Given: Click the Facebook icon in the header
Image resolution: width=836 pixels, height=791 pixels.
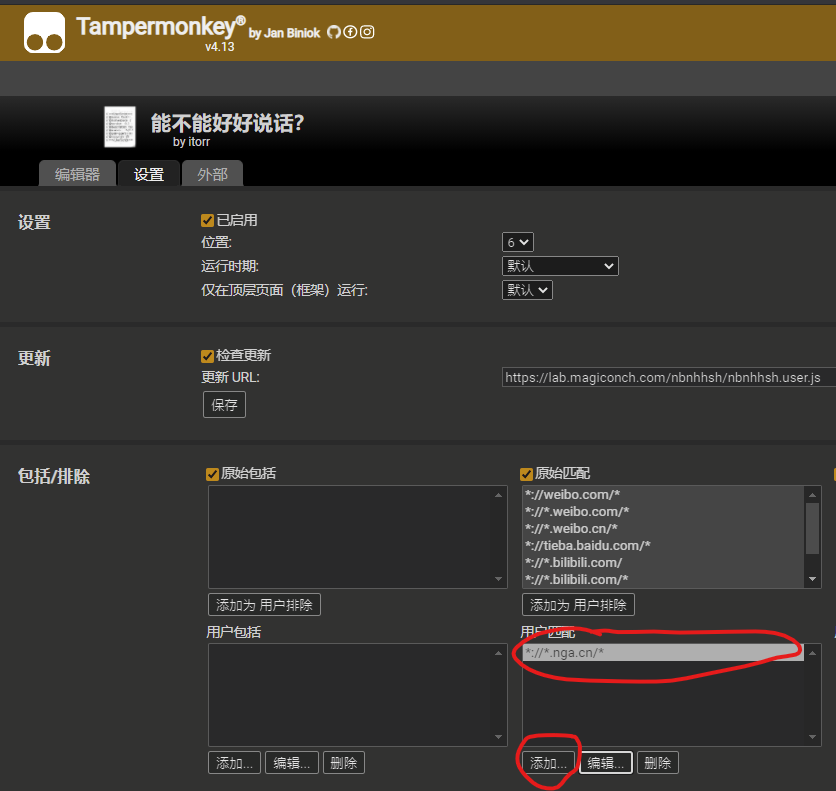Looking at the screenshot, I should [x=350, y=31].
